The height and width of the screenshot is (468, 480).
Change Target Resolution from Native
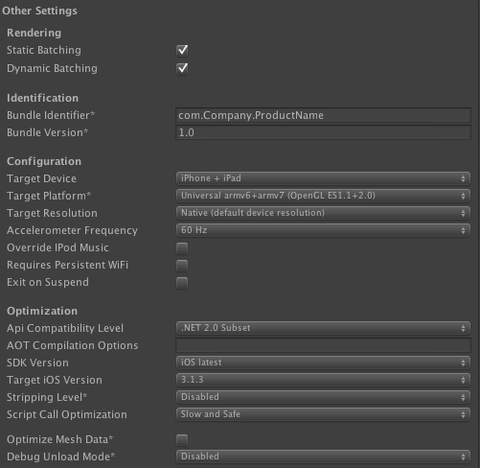tap(323, 213)
